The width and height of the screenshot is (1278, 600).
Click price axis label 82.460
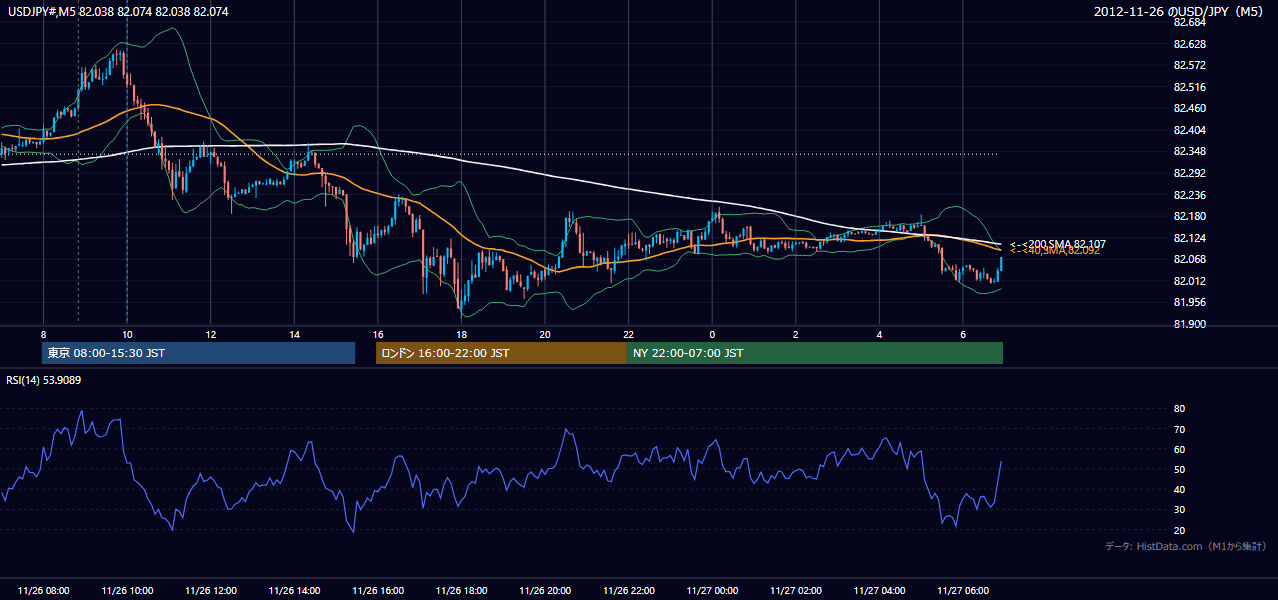click(x=1190, y=108)
